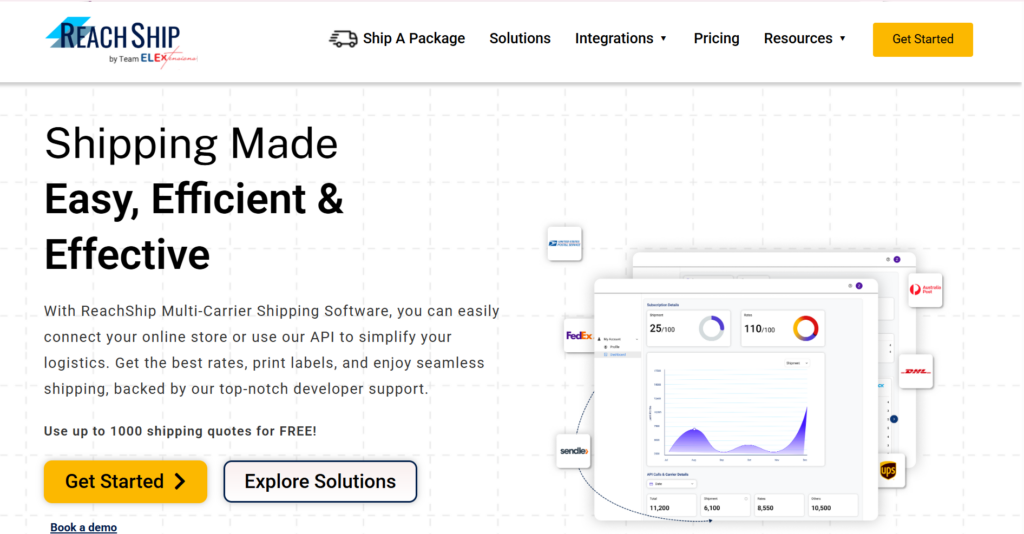
Task: Click the hero Get Started button
Action: pyautogui.click(x=125, y=482)
